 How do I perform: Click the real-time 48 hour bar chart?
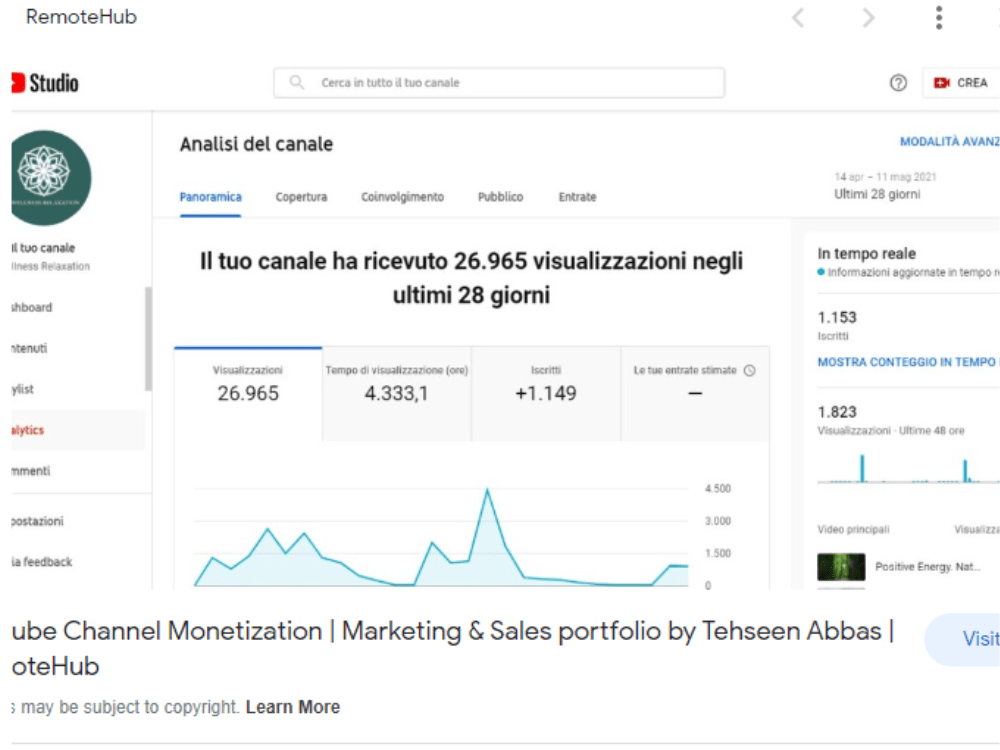pyautogui.click(x=908, y=469)
